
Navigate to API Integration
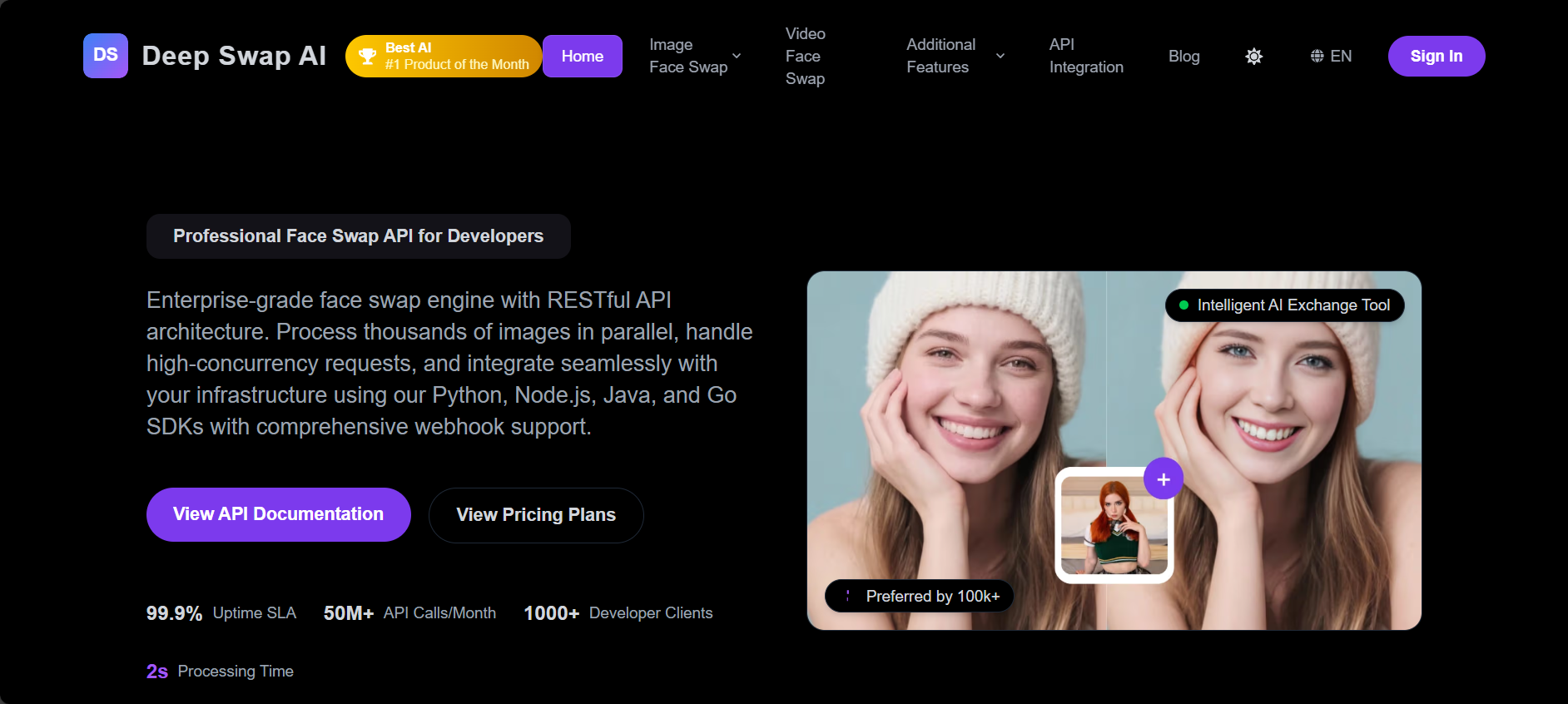pos(1086,56)
